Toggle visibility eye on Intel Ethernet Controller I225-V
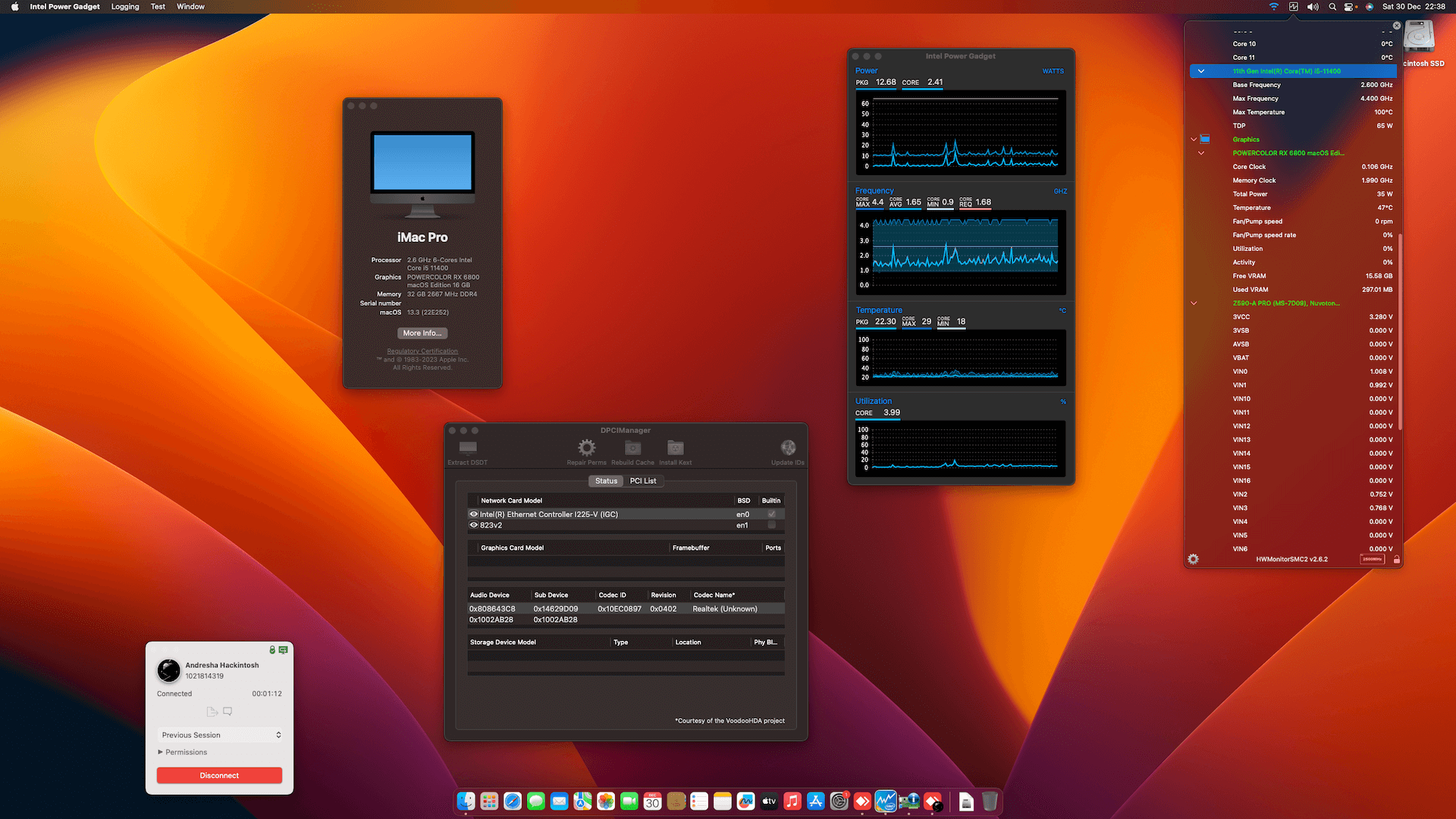This screenshot has height=819, width=1456. (x=473, y=513)
